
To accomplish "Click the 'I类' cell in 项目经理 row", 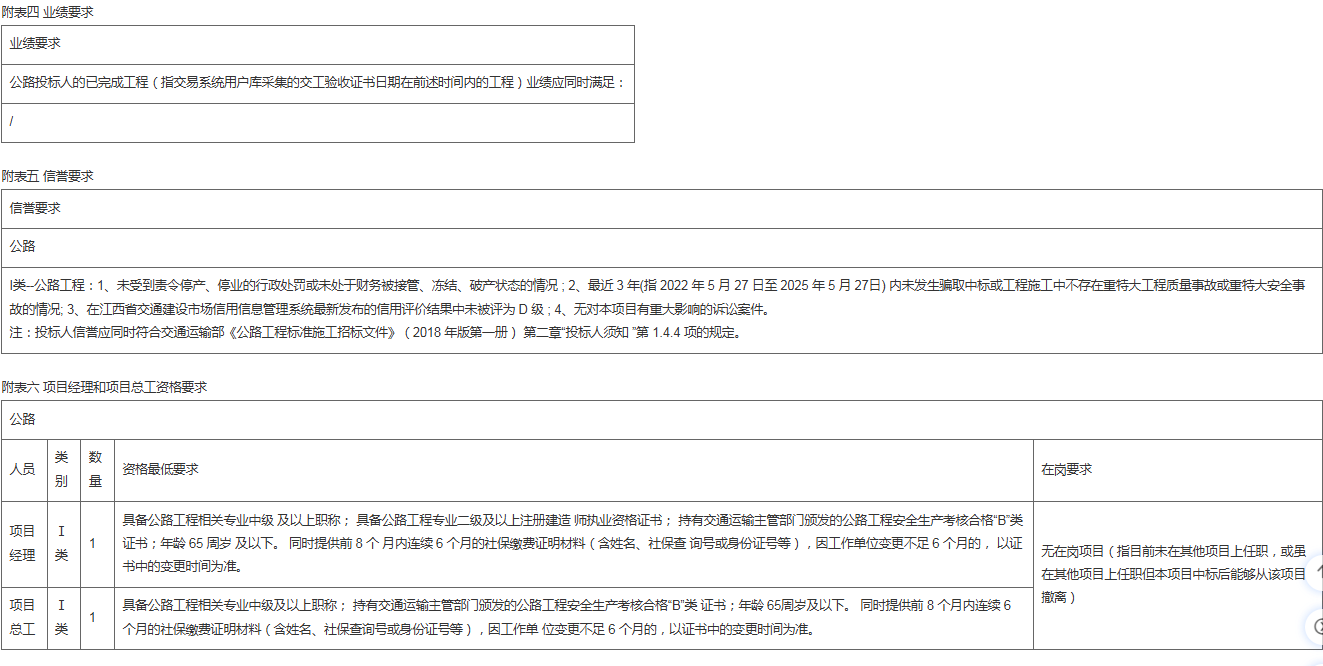I will coord(64,544).
